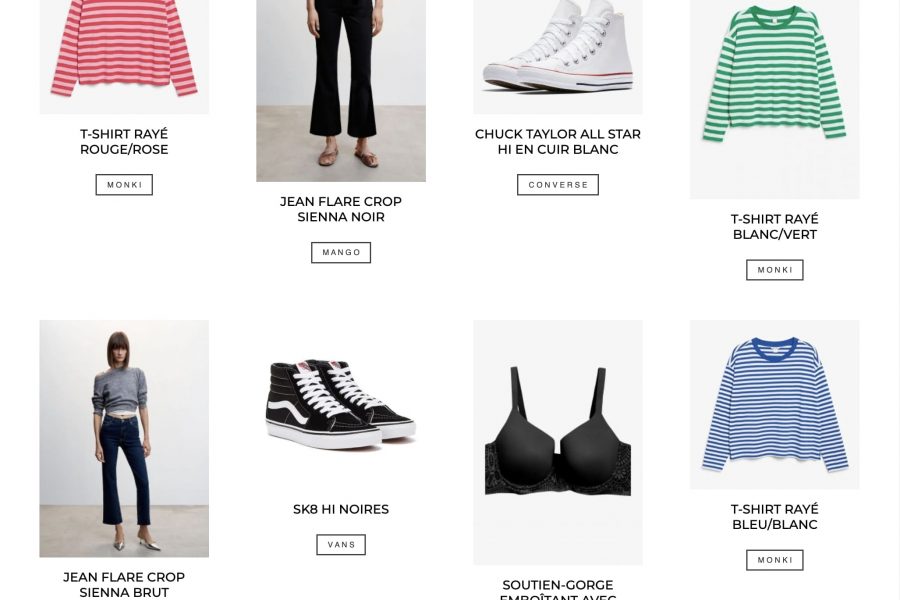This screenshot has height=600, width=900.
Task: Click the MONKI button under T-shirt rayé blanc/vert
Action: pyautogui.click(x=775, y=270)
